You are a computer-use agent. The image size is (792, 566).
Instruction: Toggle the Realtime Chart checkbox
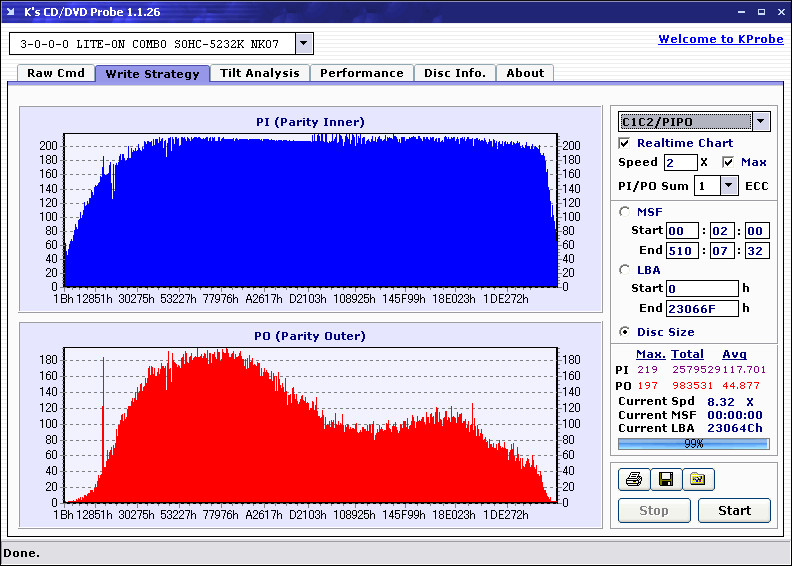pyautogui.click(x=625, y=143)
